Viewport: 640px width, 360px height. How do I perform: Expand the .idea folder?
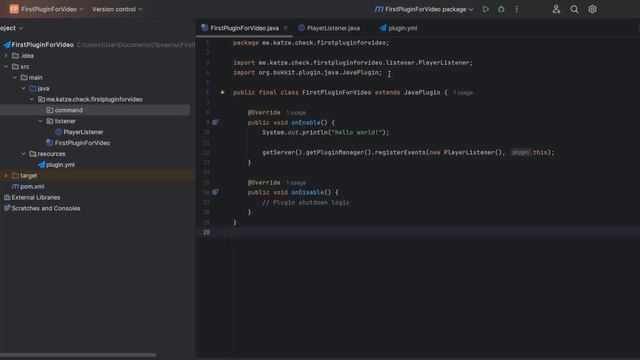click(6, 56)
